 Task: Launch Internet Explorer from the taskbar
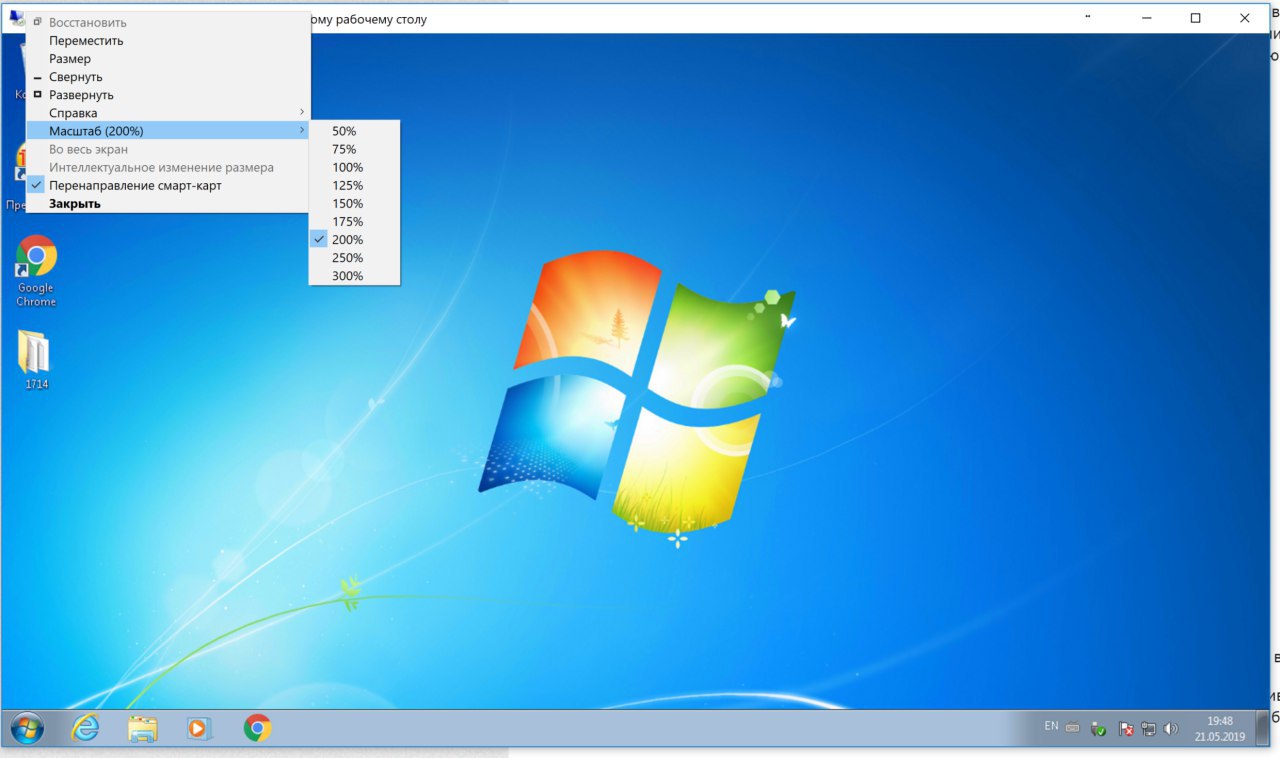(x=86, y=728)
